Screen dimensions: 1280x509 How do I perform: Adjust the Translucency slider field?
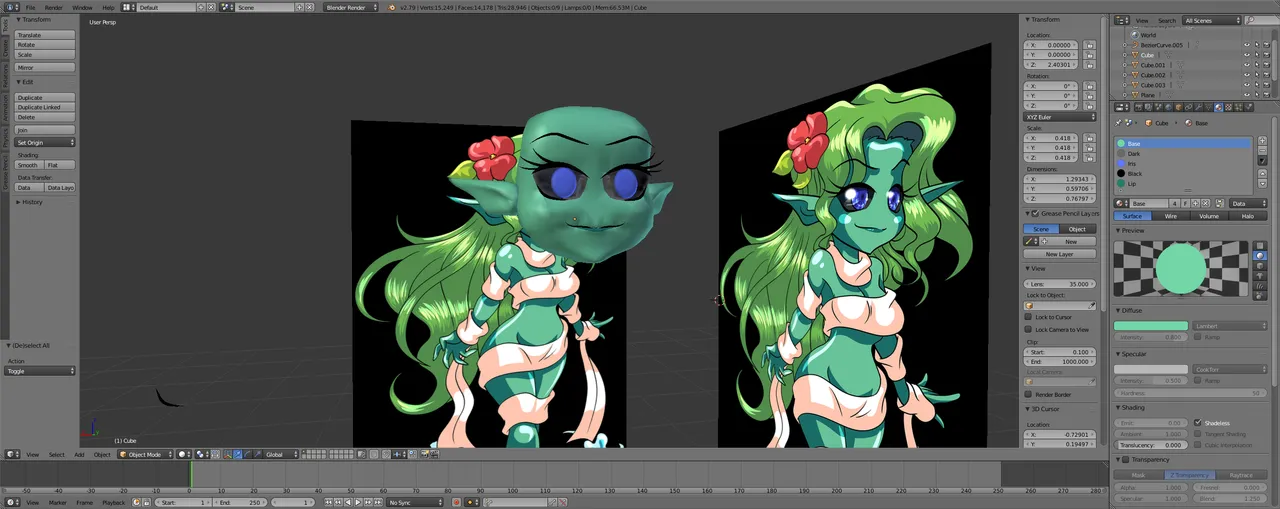pos(1151,445)
